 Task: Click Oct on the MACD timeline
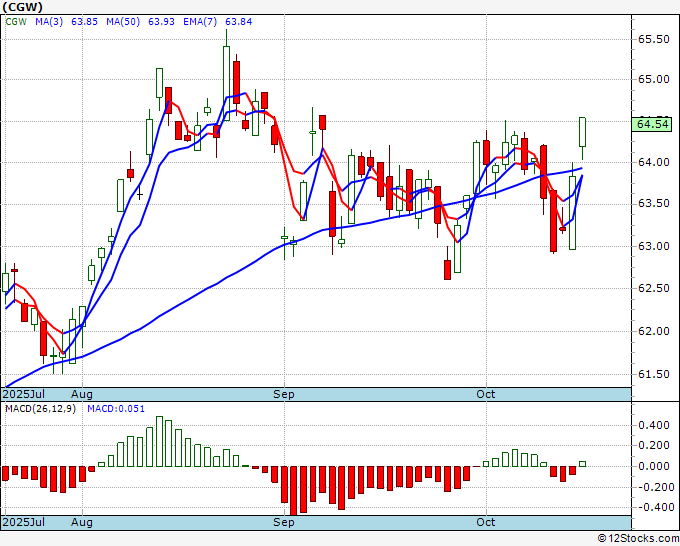pyautogui.click(x=486, y=522)
